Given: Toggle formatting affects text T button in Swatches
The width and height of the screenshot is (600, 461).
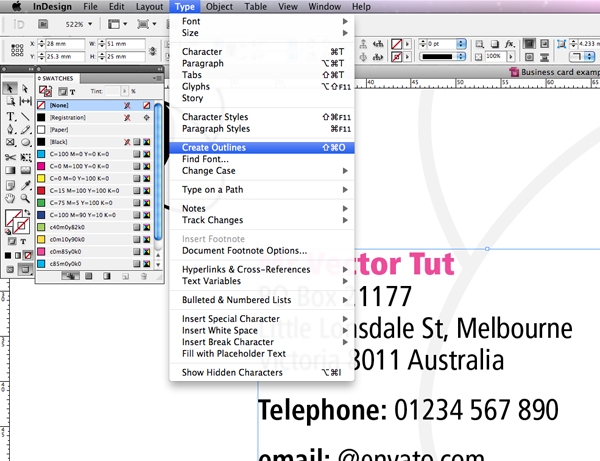Looking at the screenshot, I should coord(72,91).
